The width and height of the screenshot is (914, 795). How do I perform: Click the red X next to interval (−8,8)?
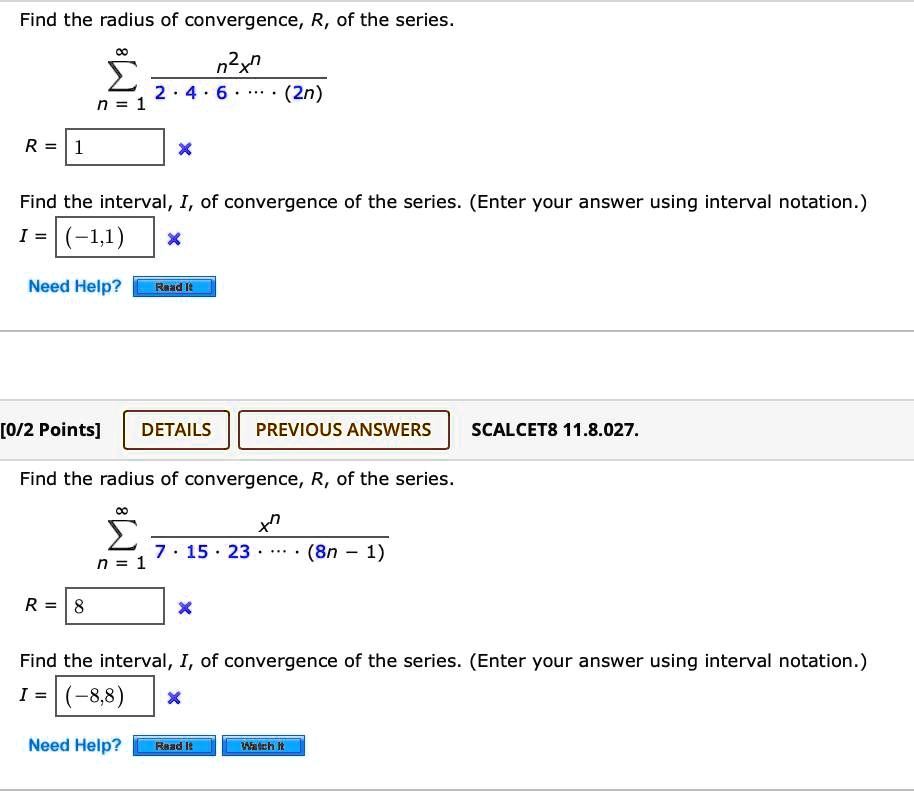coord(173,697)
